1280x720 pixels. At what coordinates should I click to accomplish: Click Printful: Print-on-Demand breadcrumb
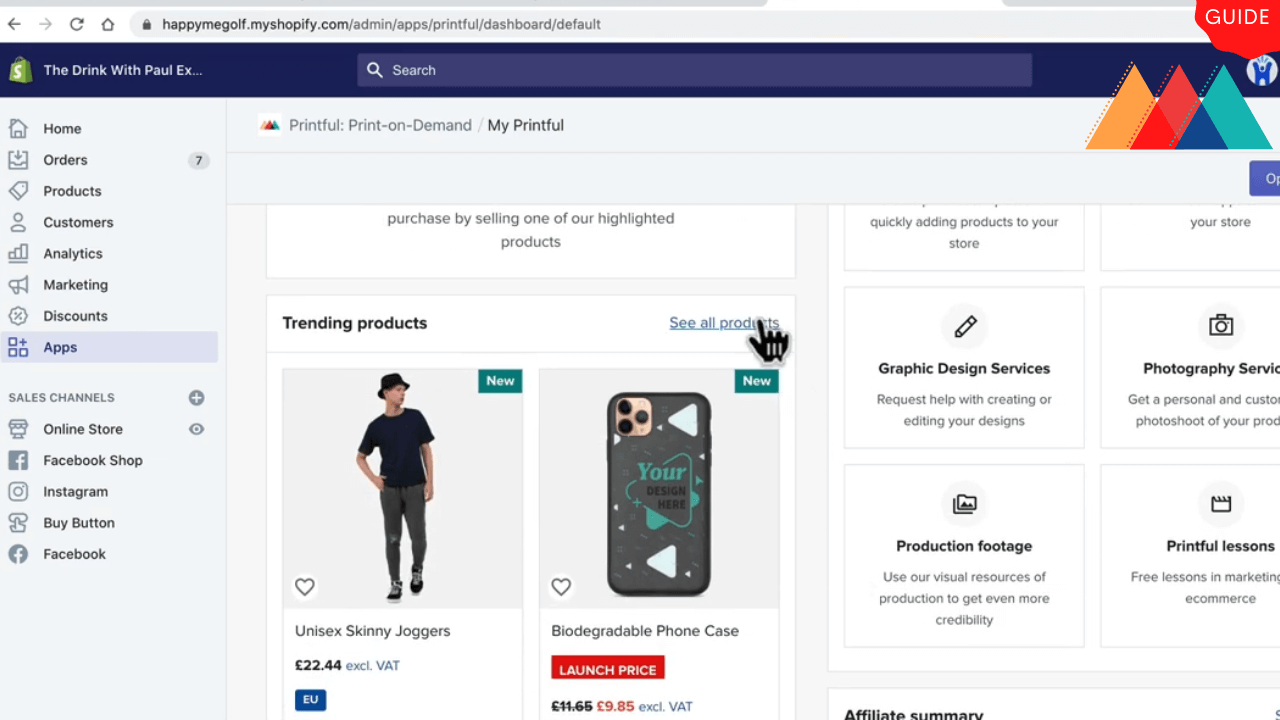click(380, 125)
